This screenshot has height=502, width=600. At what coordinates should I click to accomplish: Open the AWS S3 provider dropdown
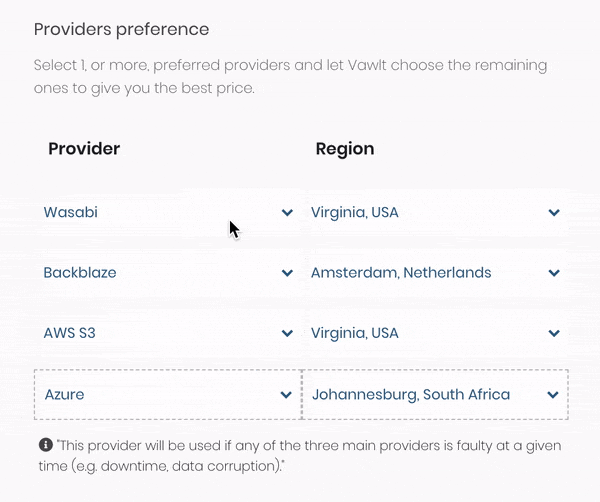168,333
